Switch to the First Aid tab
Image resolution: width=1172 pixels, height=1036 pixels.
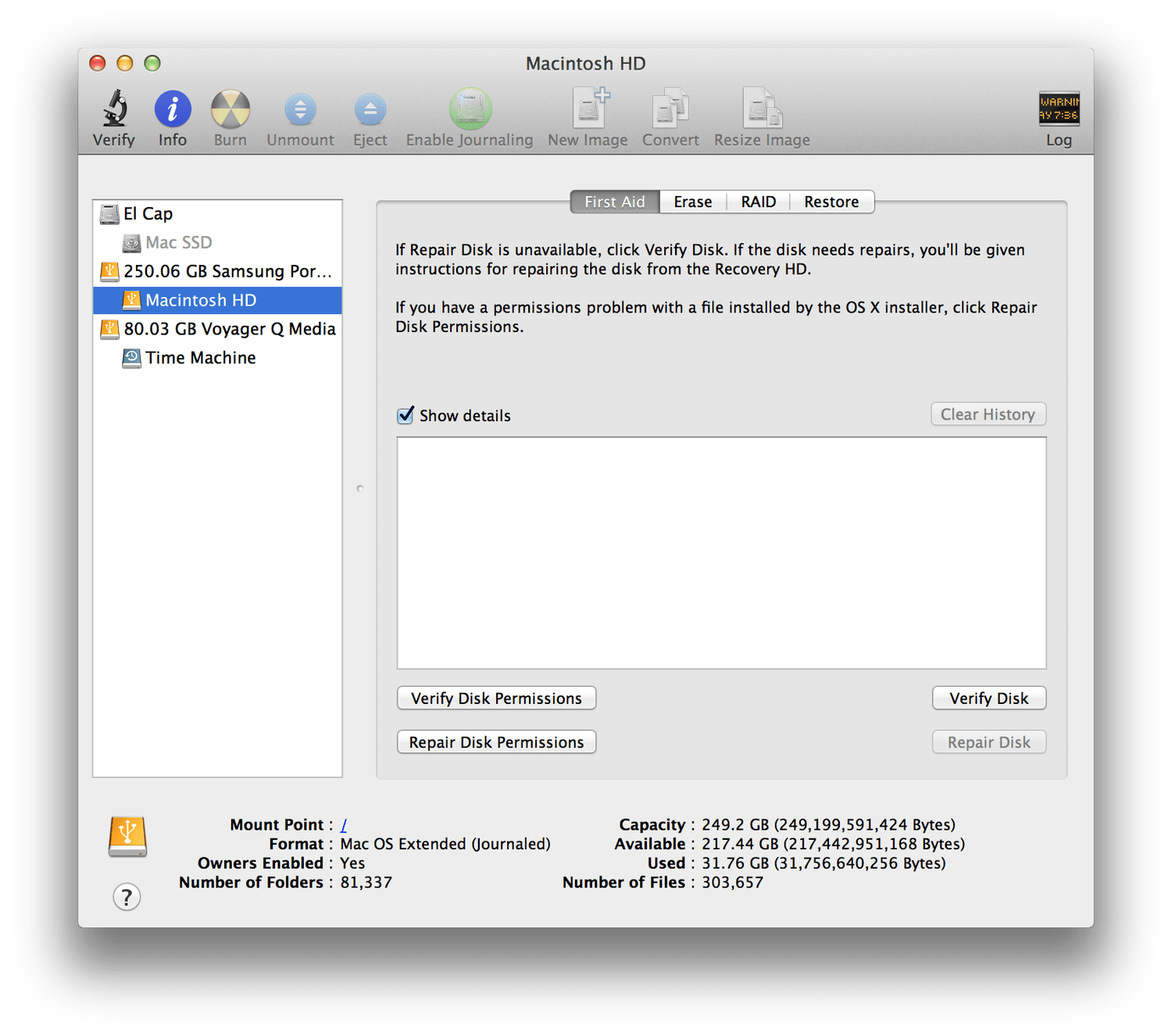[x=615, y=202]
